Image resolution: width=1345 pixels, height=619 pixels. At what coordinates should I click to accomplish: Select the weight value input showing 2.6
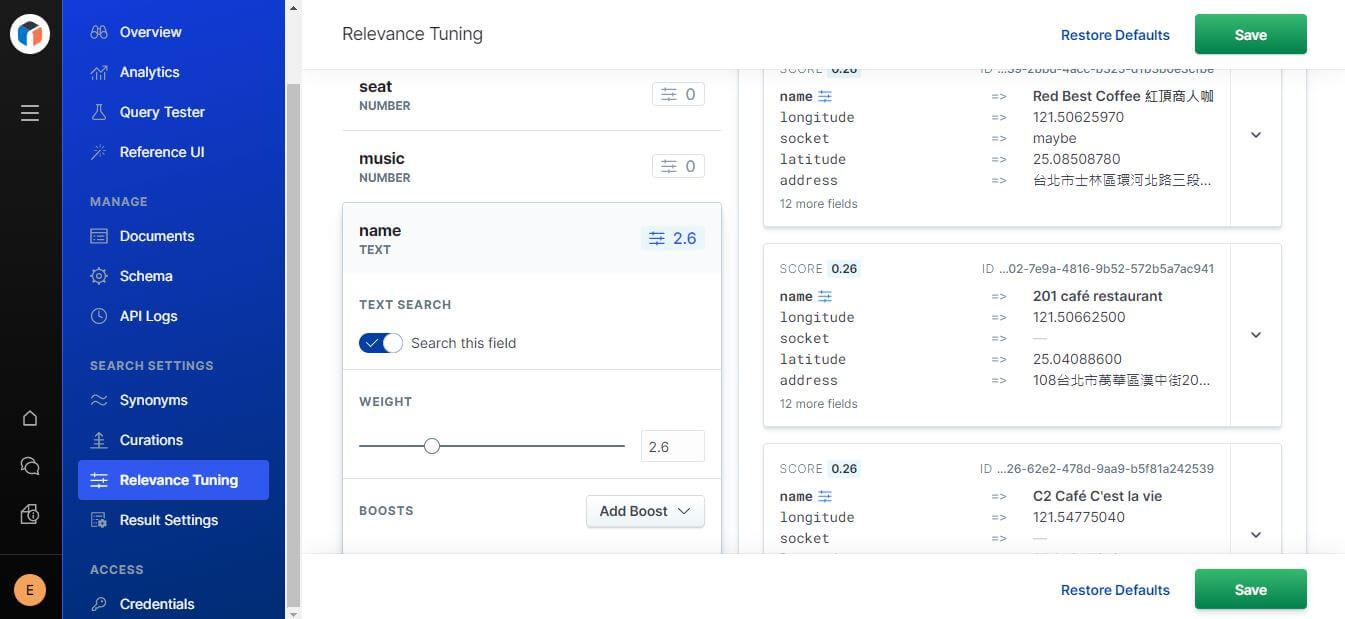click(x=672, y=446)
